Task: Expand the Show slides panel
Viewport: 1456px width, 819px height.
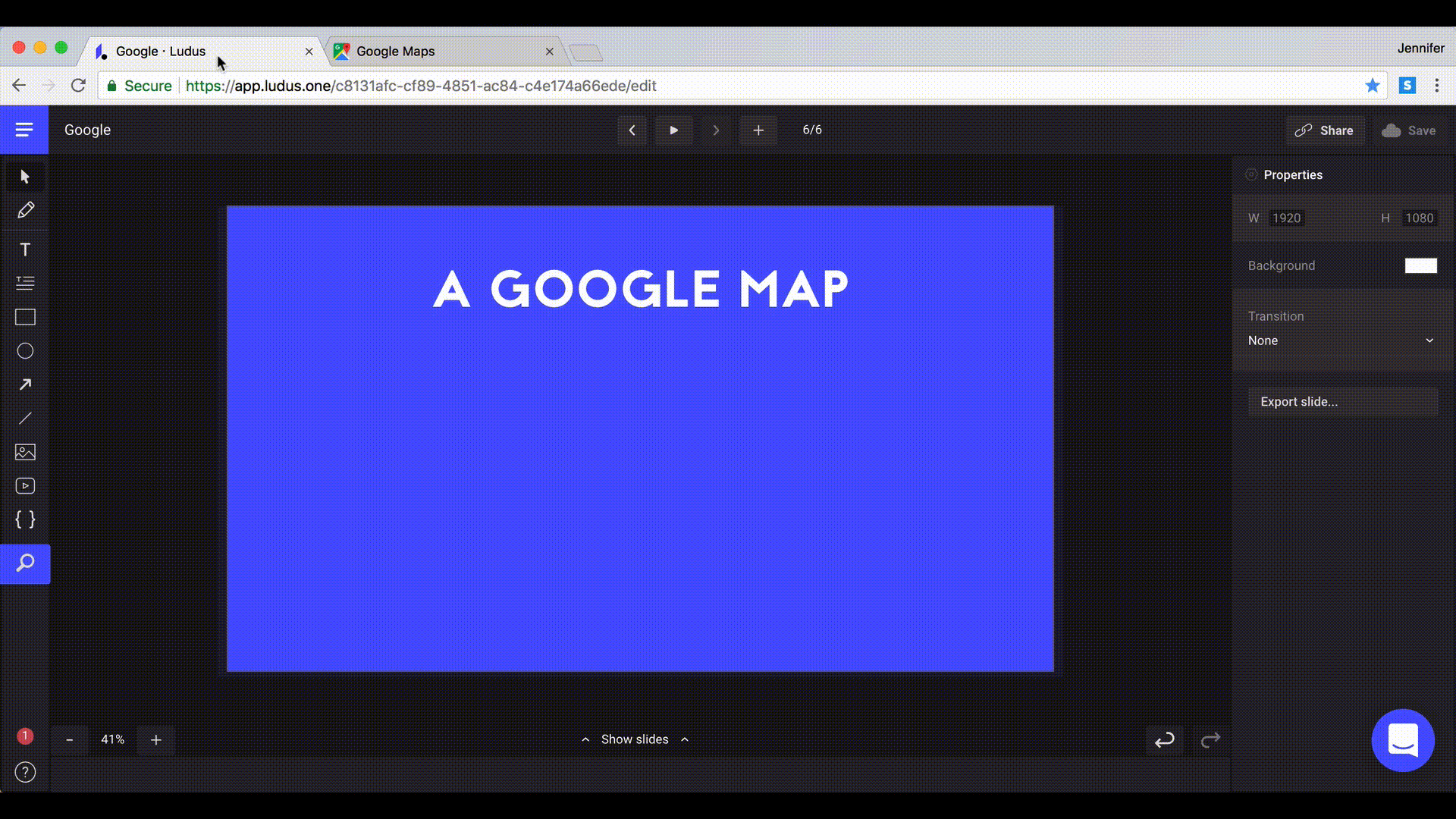Action: 635,739
